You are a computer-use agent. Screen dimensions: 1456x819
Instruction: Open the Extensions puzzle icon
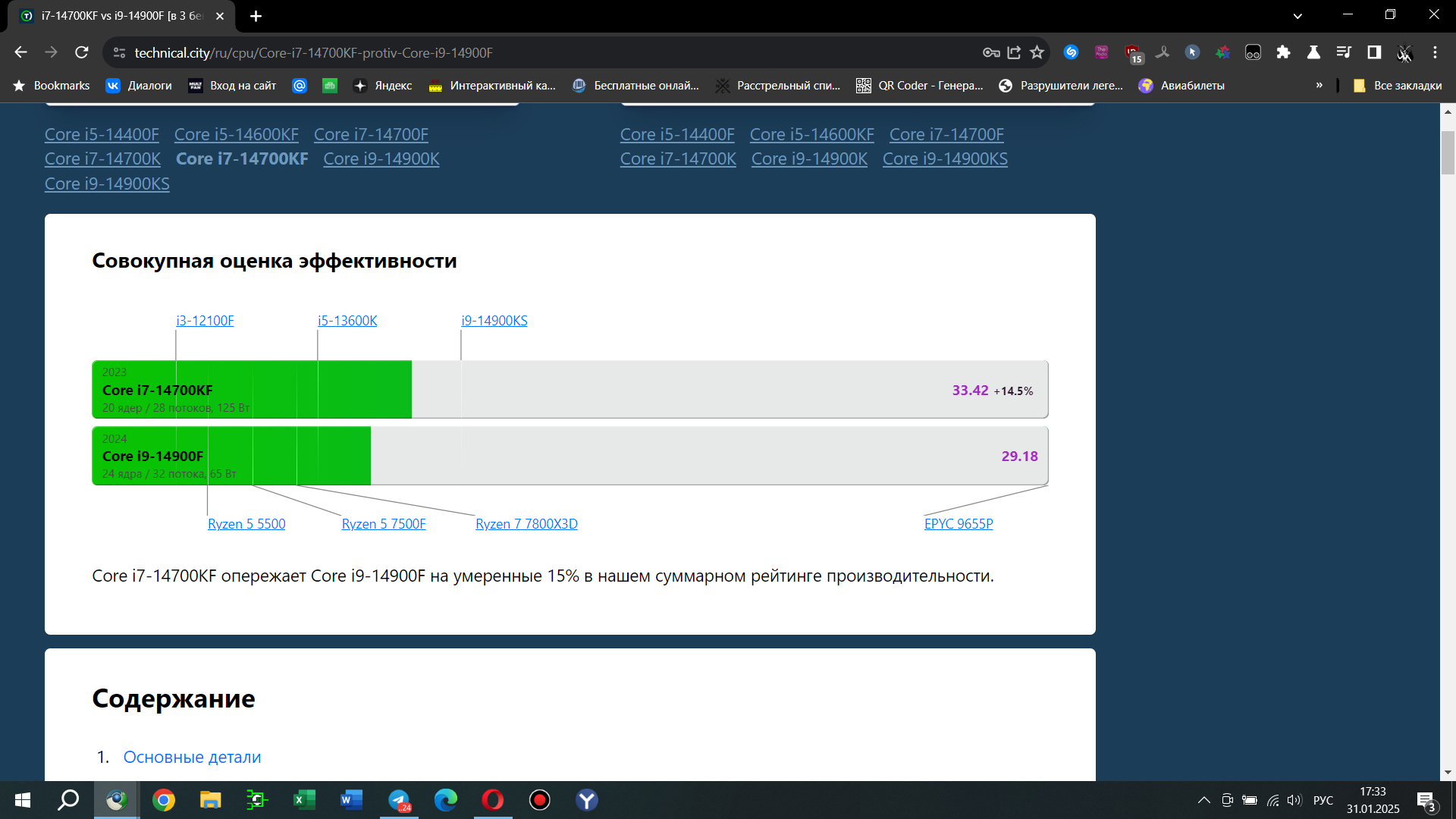point(1283,52)
